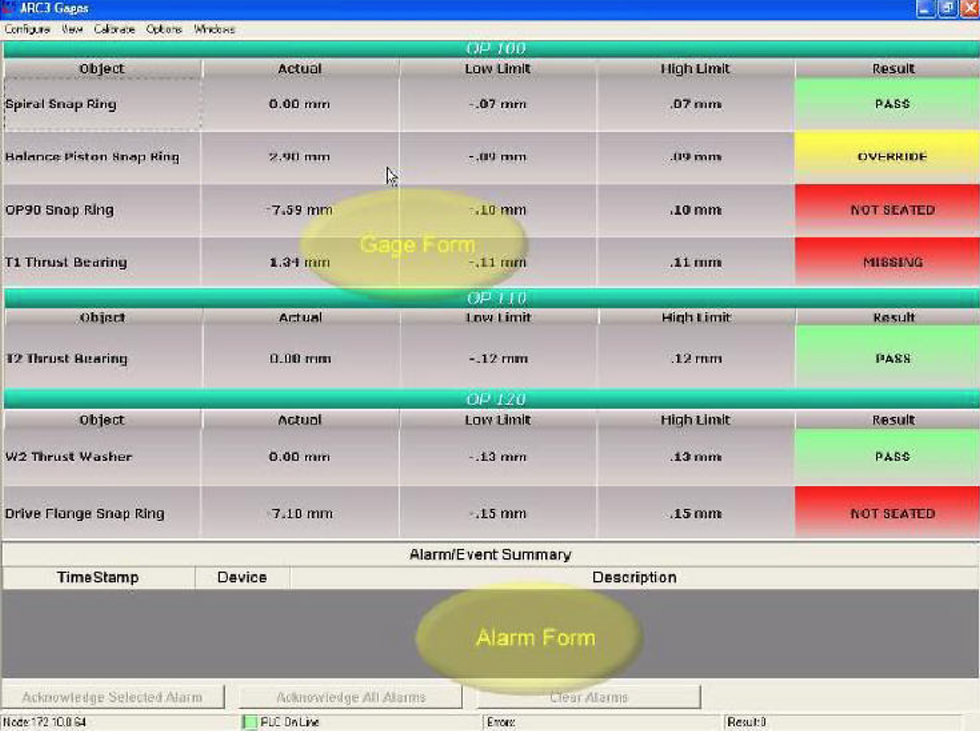Viewport: 980px width, 731px height.
Task: Click the Description column header
Action: coord(634,577)
